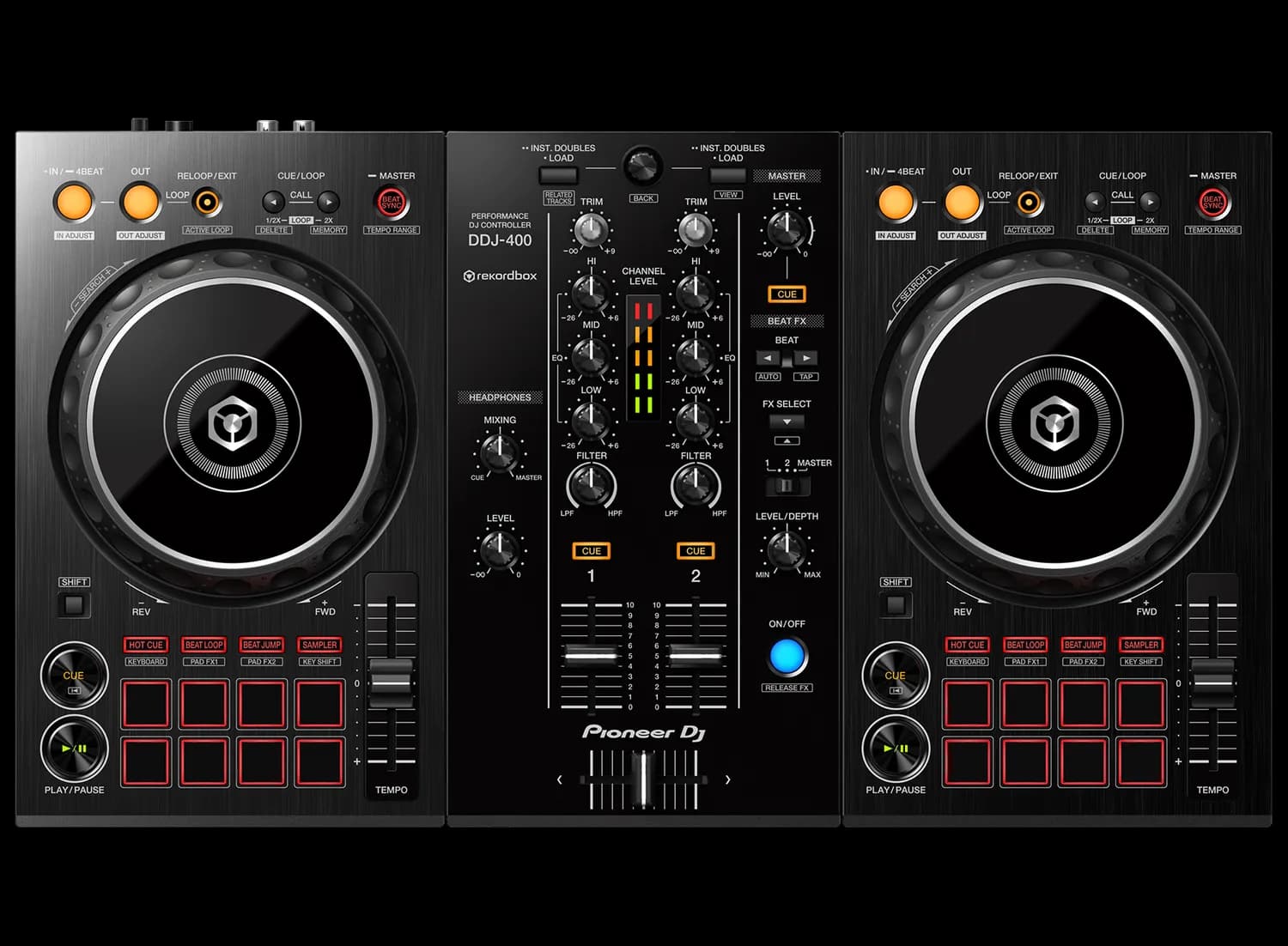Flip the Beat FX channel 1/2/MASTER switch
Viewport: 1288px width, 946px height.
[x=787, y=486]
